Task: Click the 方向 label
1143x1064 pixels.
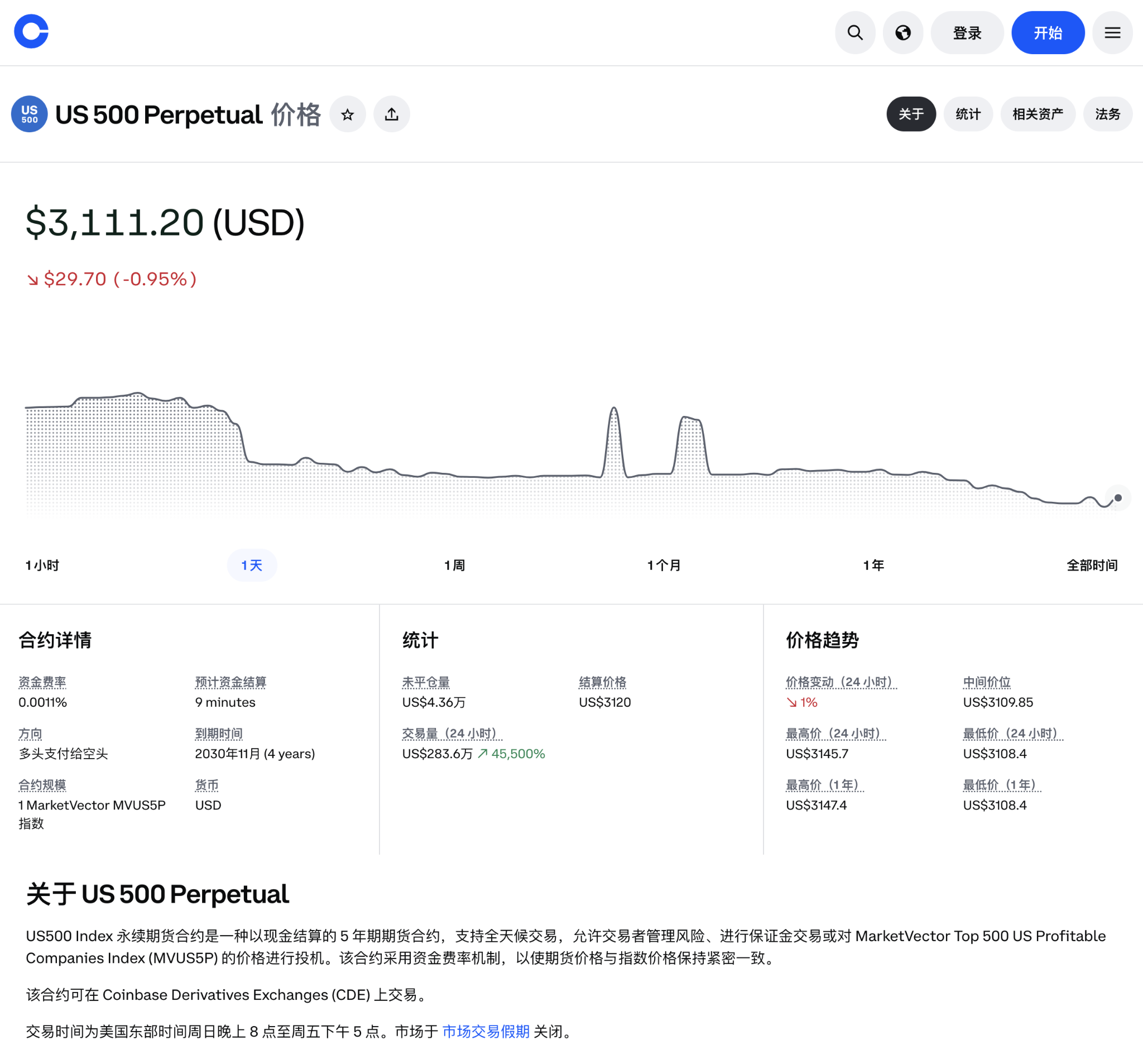Action: tap(30, 734)
